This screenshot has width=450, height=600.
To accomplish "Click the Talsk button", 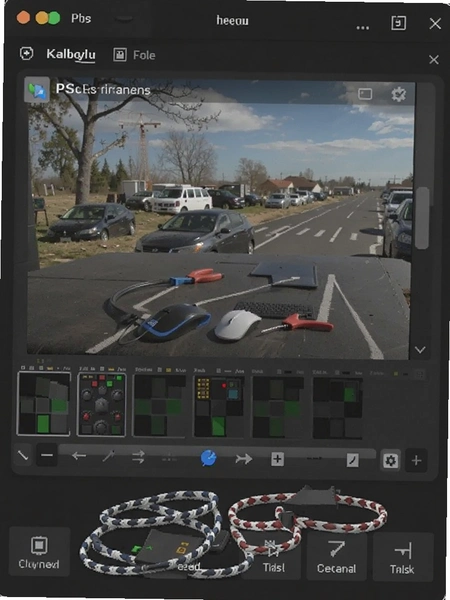I will point(402,557).
